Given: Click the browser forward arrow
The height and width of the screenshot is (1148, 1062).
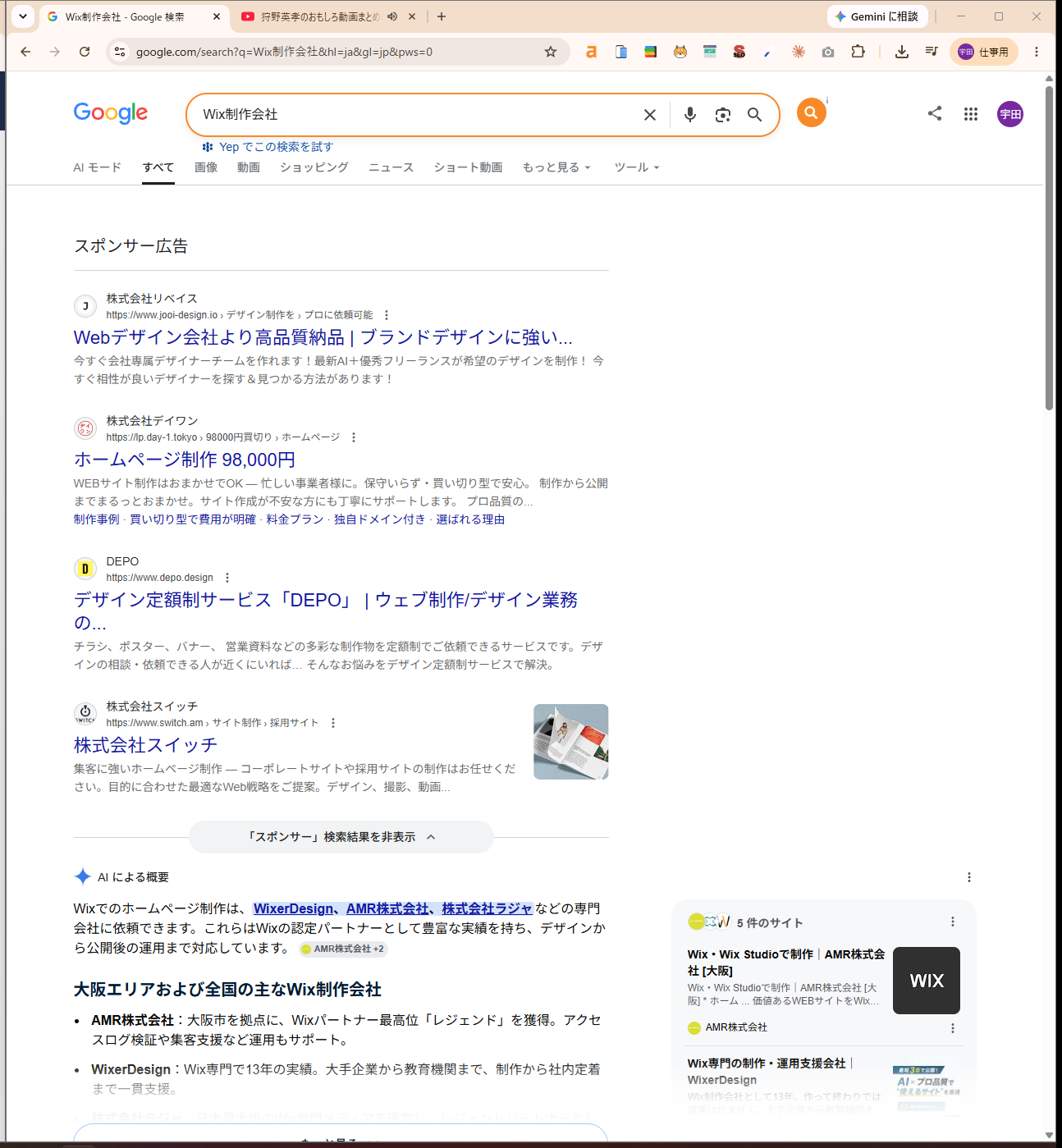Looking at the screenshot, I should pos(55,52).
